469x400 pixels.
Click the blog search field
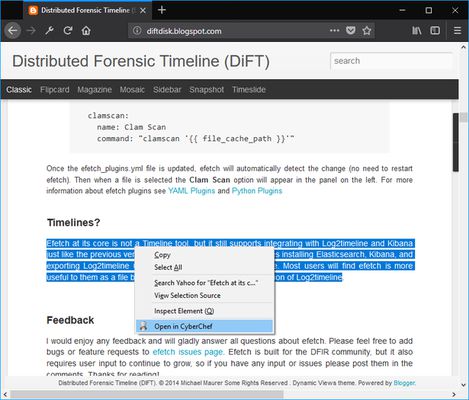click(391, 61)
